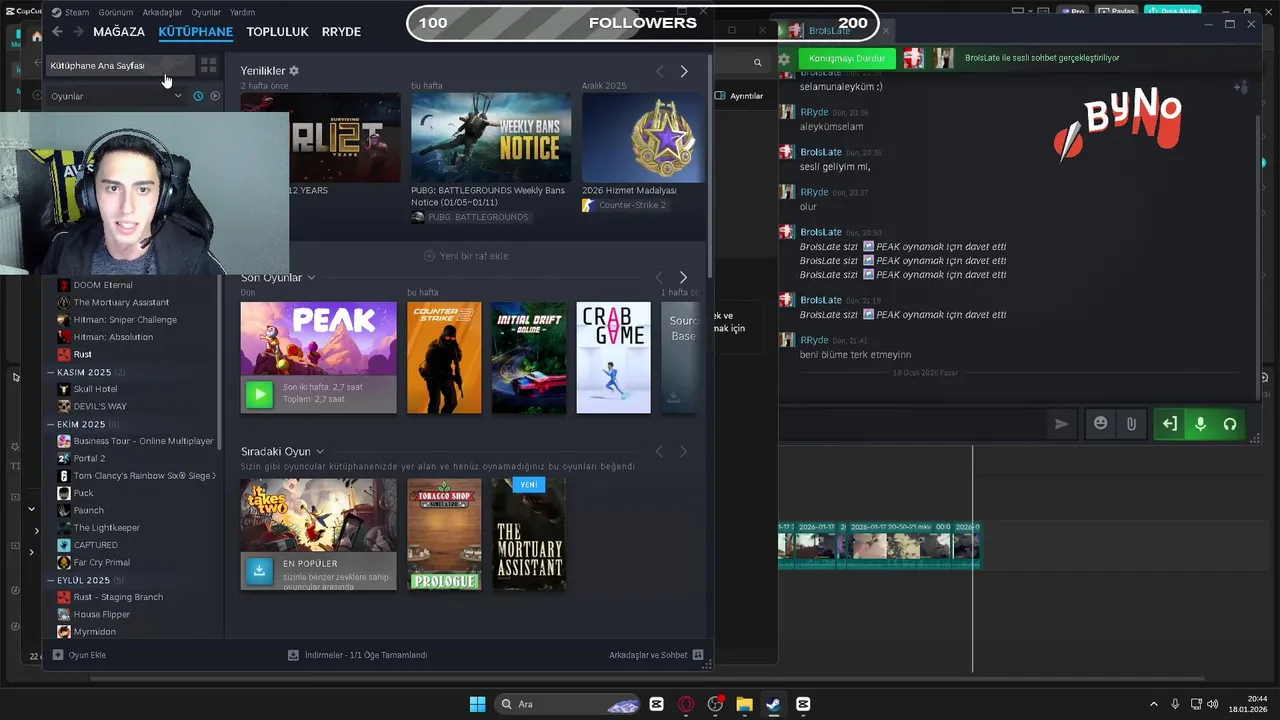Viewport: 1280px width, 720px height.
Task: Click the Yenilikler settings gear icon
Action: click(x=294, y=71)
